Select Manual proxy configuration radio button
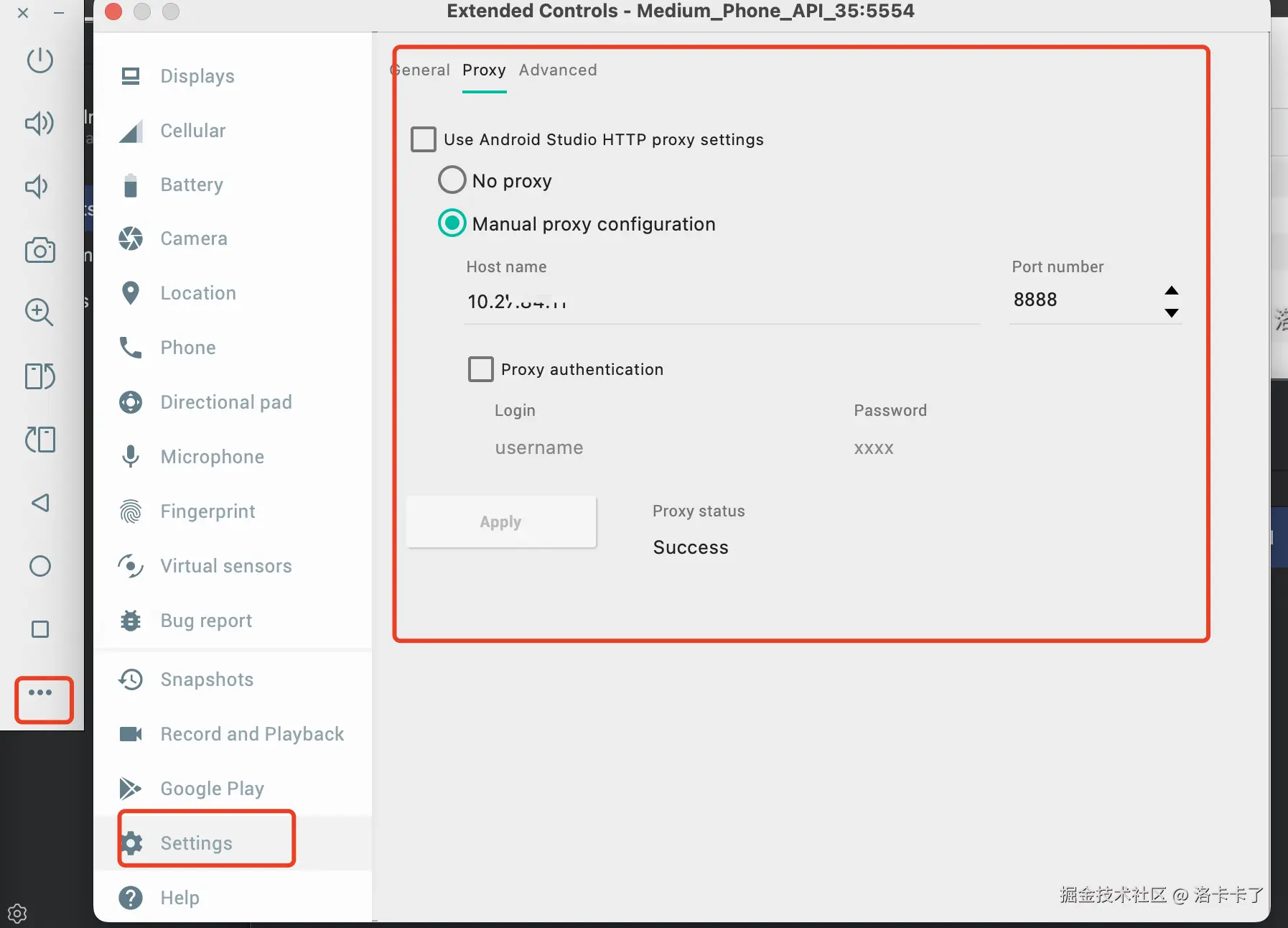1288x928 pixels. point(452,223)
